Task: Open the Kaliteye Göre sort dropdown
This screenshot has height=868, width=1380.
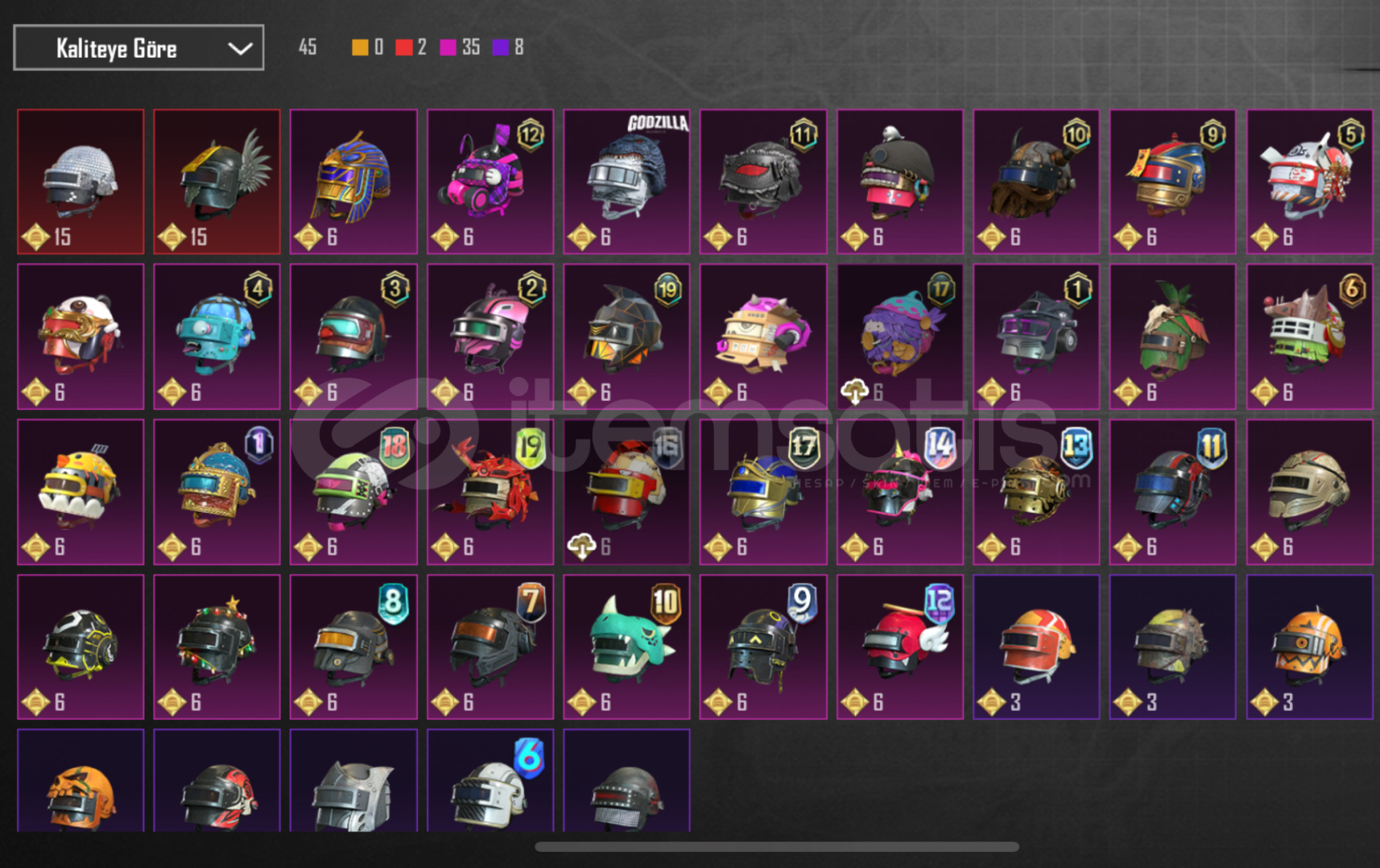Action: (138, 48)
